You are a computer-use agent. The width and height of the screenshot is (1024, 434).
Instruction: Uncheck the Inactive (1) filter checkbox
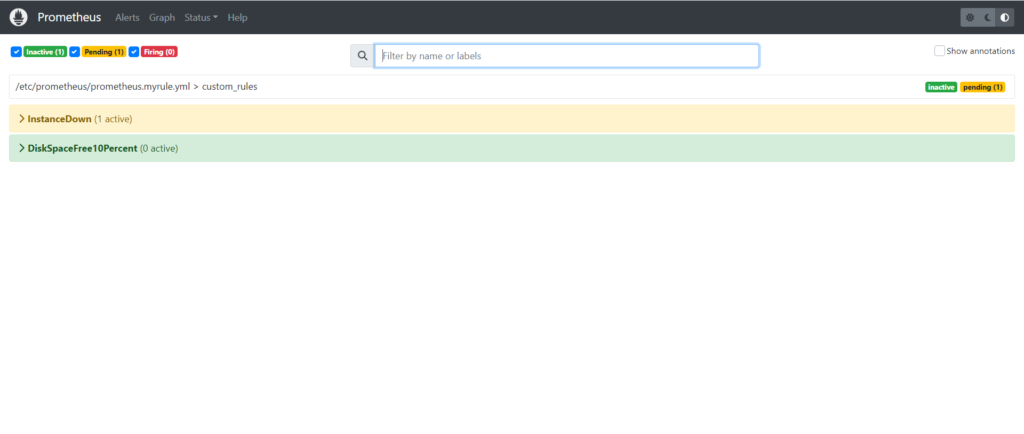16,52
